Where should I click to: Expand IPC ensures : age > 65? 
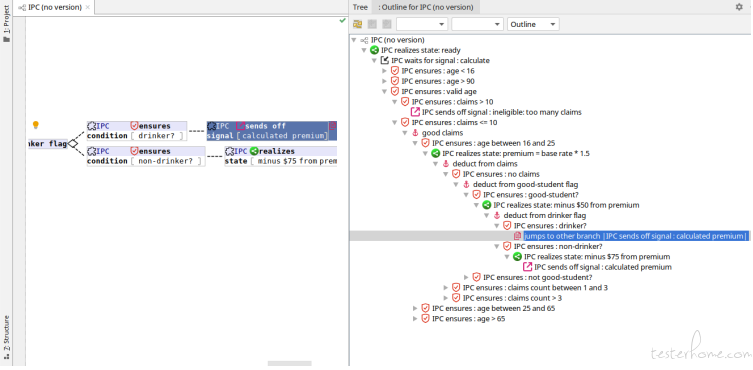click(x=415, y=319)
